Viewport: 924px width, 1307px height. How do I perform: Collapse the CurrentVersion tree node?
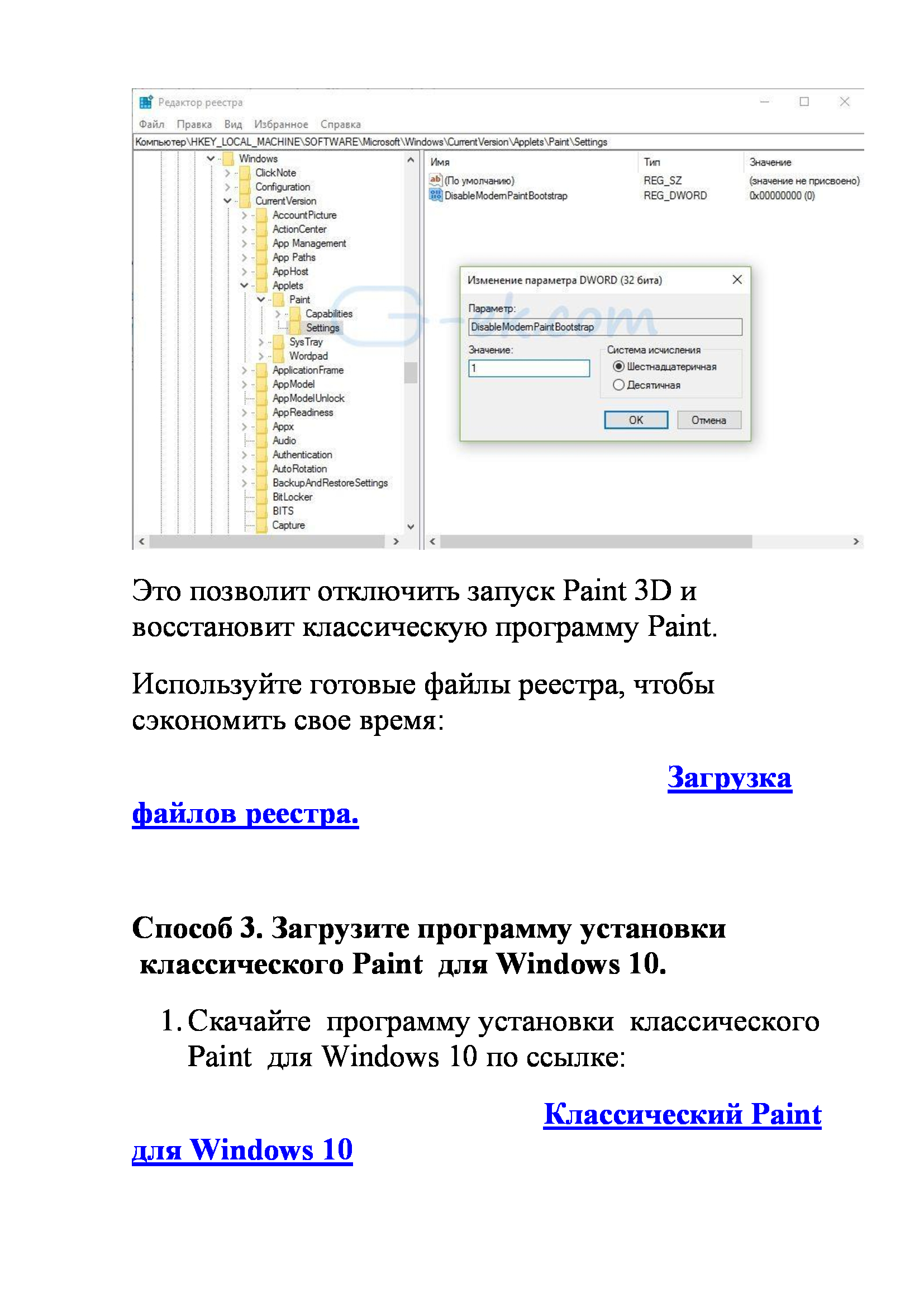(227, 201)
